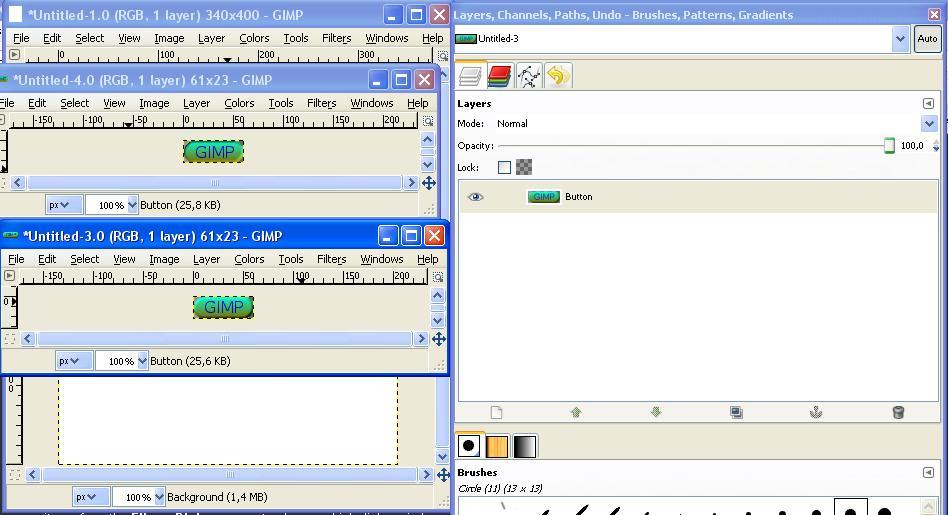Switch to the Undo History tab icon
The image size is (948, 515).
click(557, 76)
